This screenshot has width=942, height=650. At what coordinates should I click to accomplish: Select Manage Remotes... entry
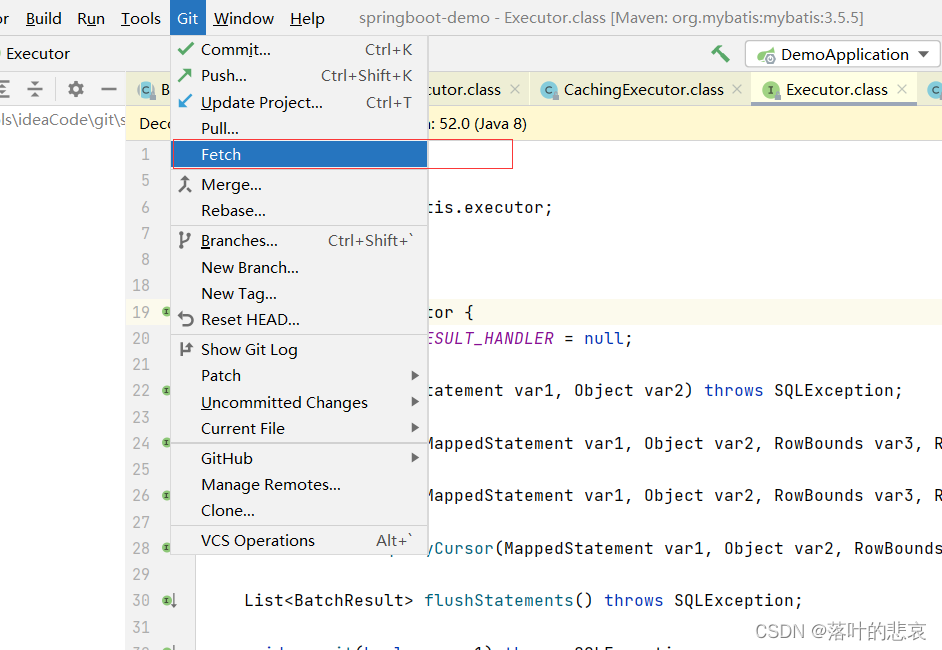pyautogui.click(x=299, y=485)
